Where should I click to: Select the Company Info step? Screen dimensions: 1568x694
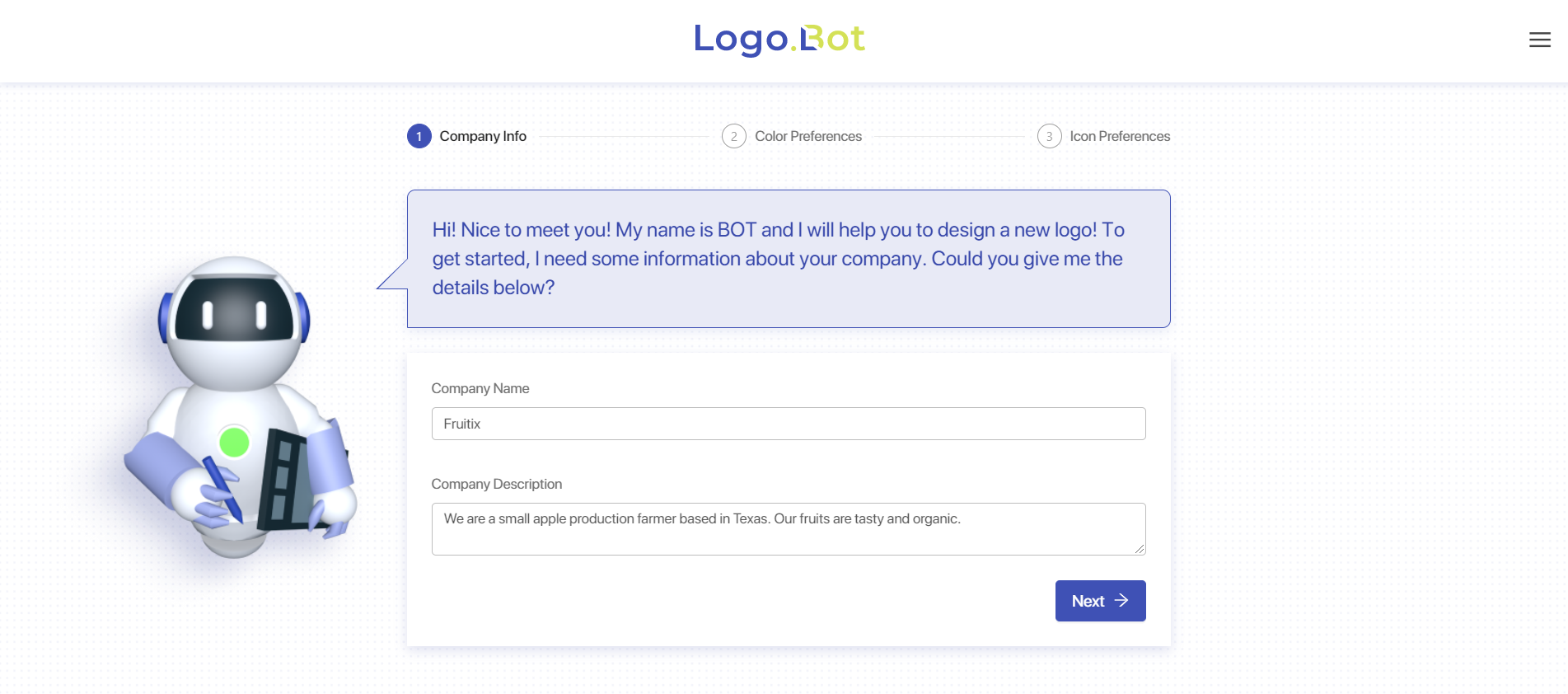(482, 136)
